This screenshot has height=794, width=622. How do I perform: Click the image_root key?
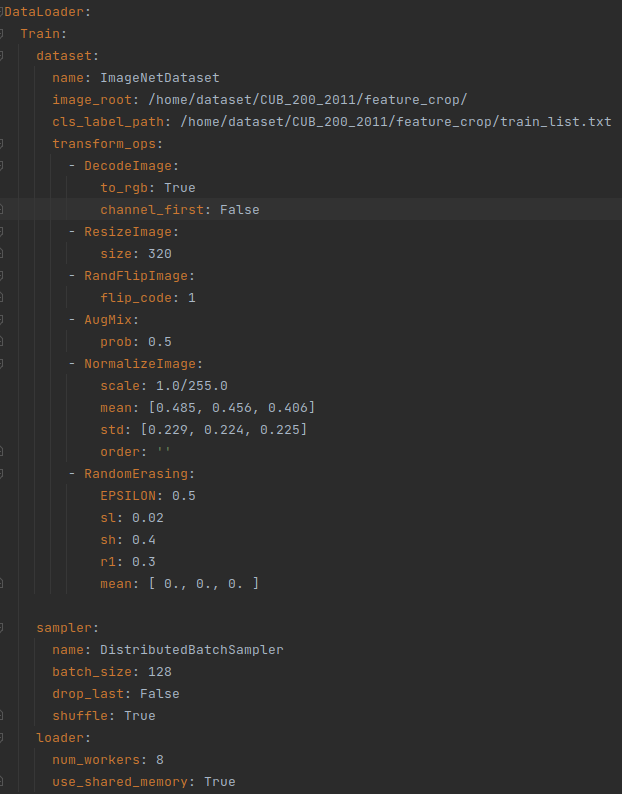pyautogui.click(x=92, y=100)
